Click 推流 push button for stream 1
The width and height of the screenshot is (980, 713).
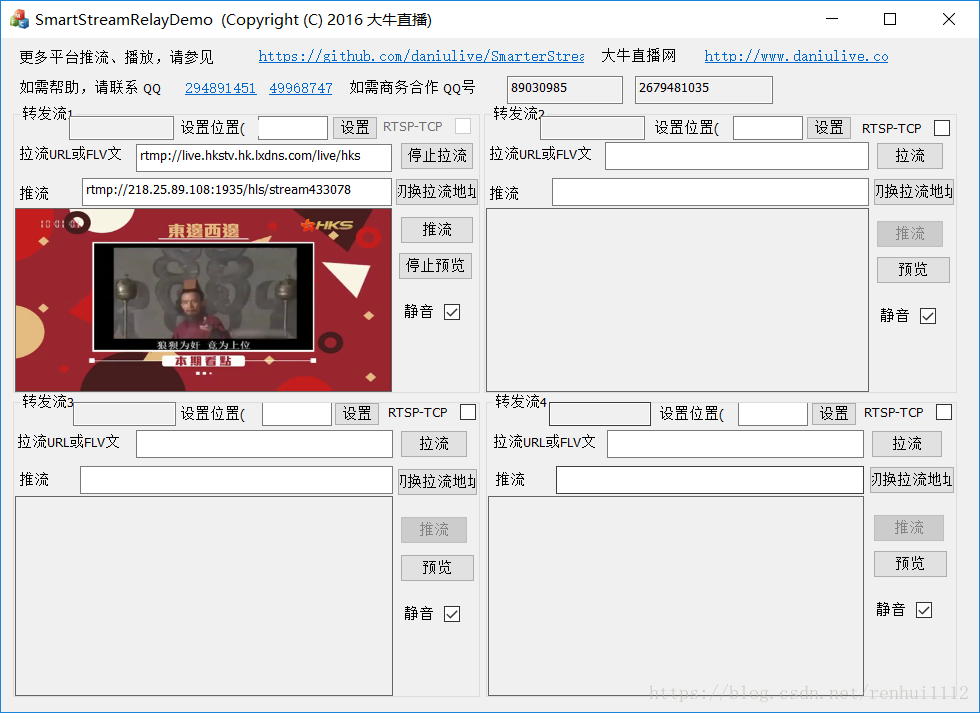coord(436,230)
